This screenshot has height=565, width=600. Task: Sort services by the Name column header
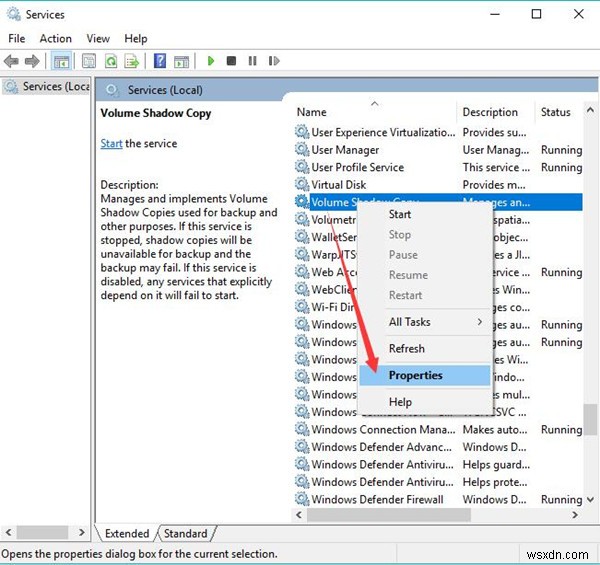312,112
